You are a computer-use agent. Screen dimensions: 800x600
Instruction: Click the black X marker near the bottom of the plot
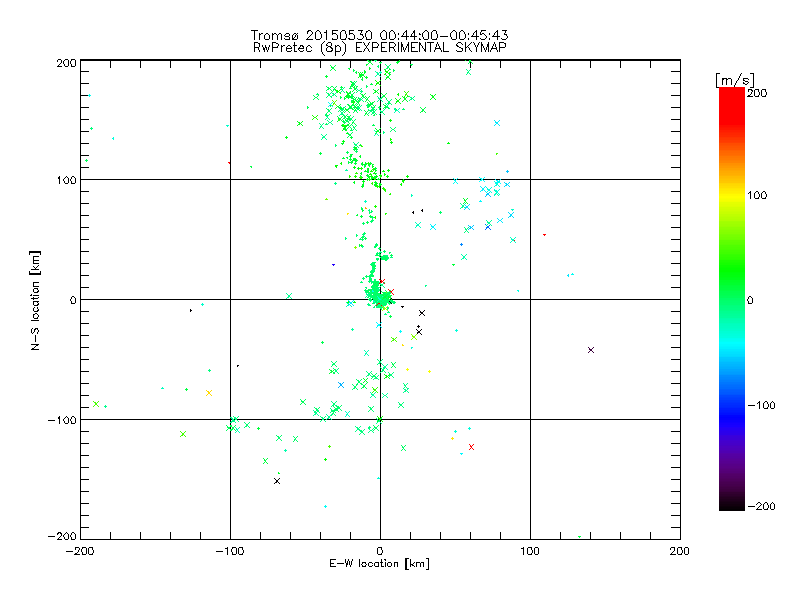click(x=277, y=481)
